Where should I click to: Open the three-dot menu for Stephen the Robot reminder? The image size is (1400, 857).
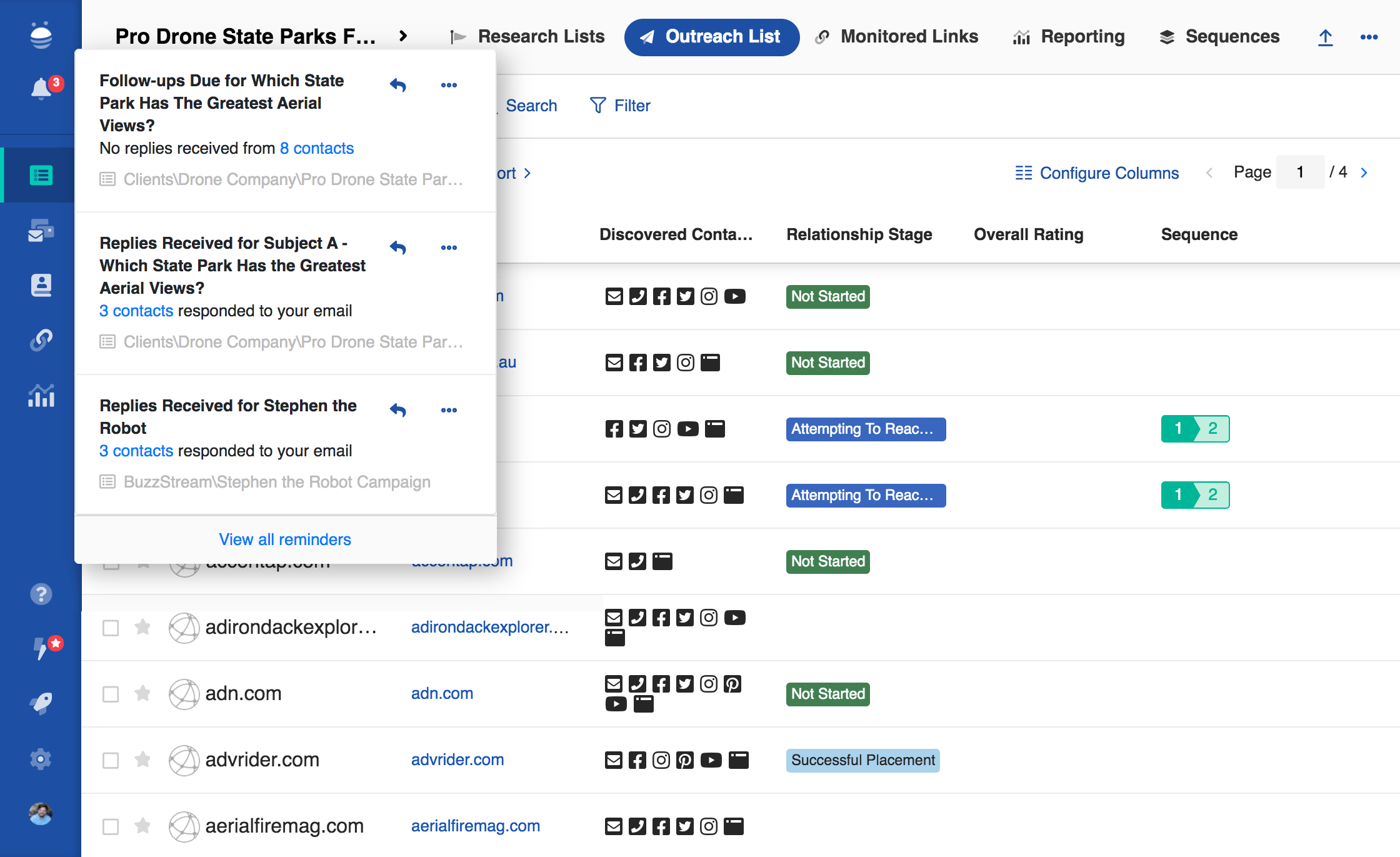(449, 410)
